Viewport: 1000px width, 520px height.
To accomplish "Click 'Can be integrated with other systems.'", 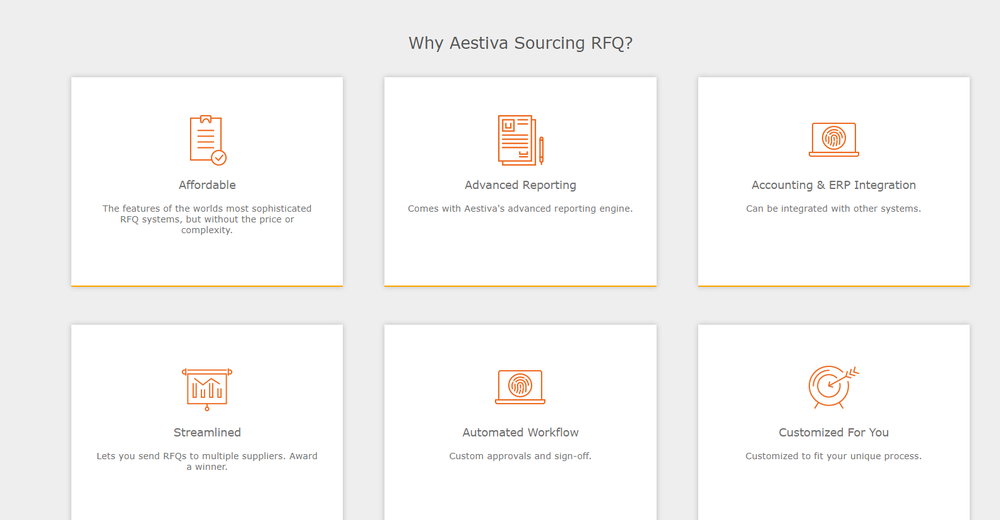I will pyautogui.click(x=834, y=209).
